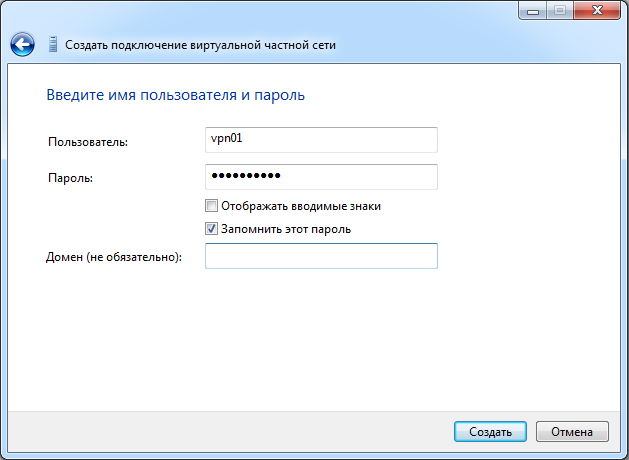Viewport: 629px width, 460px height.
Task: Minimize the VPN connection window
Action: point(533,10)
